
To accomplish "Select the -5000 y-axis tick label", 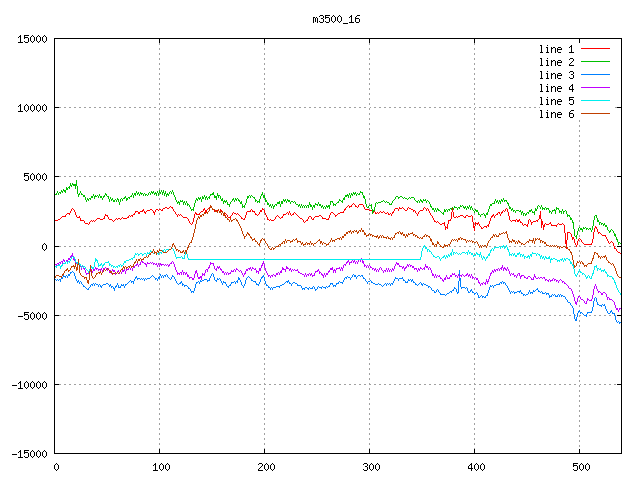I will pos(31,316).
